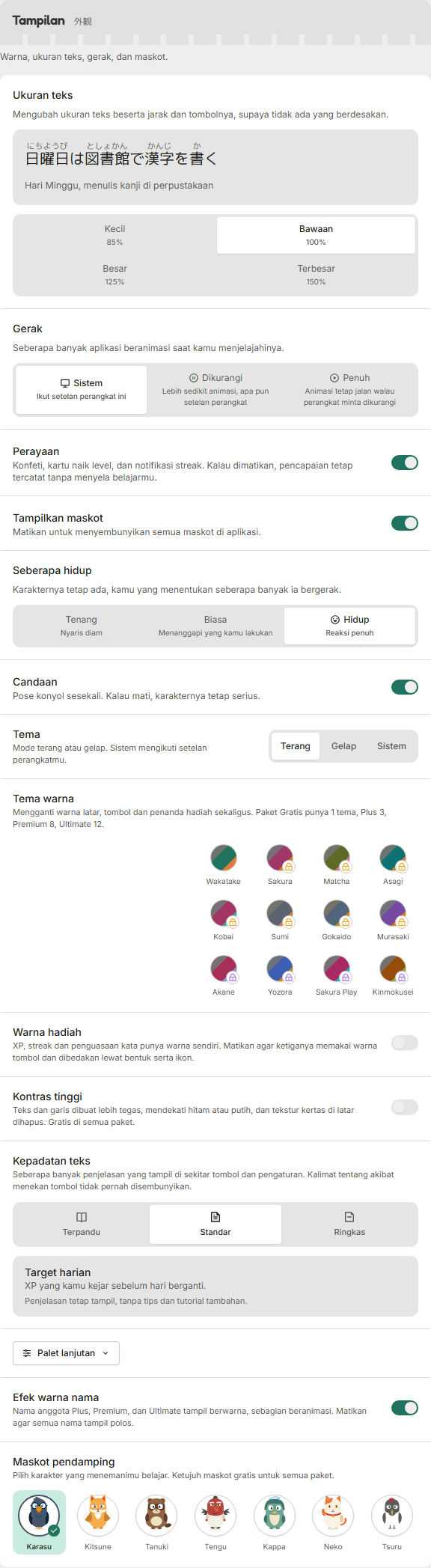Turn off Tampilkan maskot
The height and width of the screenshot is (1568, 431).
click(x=405, y=523)
